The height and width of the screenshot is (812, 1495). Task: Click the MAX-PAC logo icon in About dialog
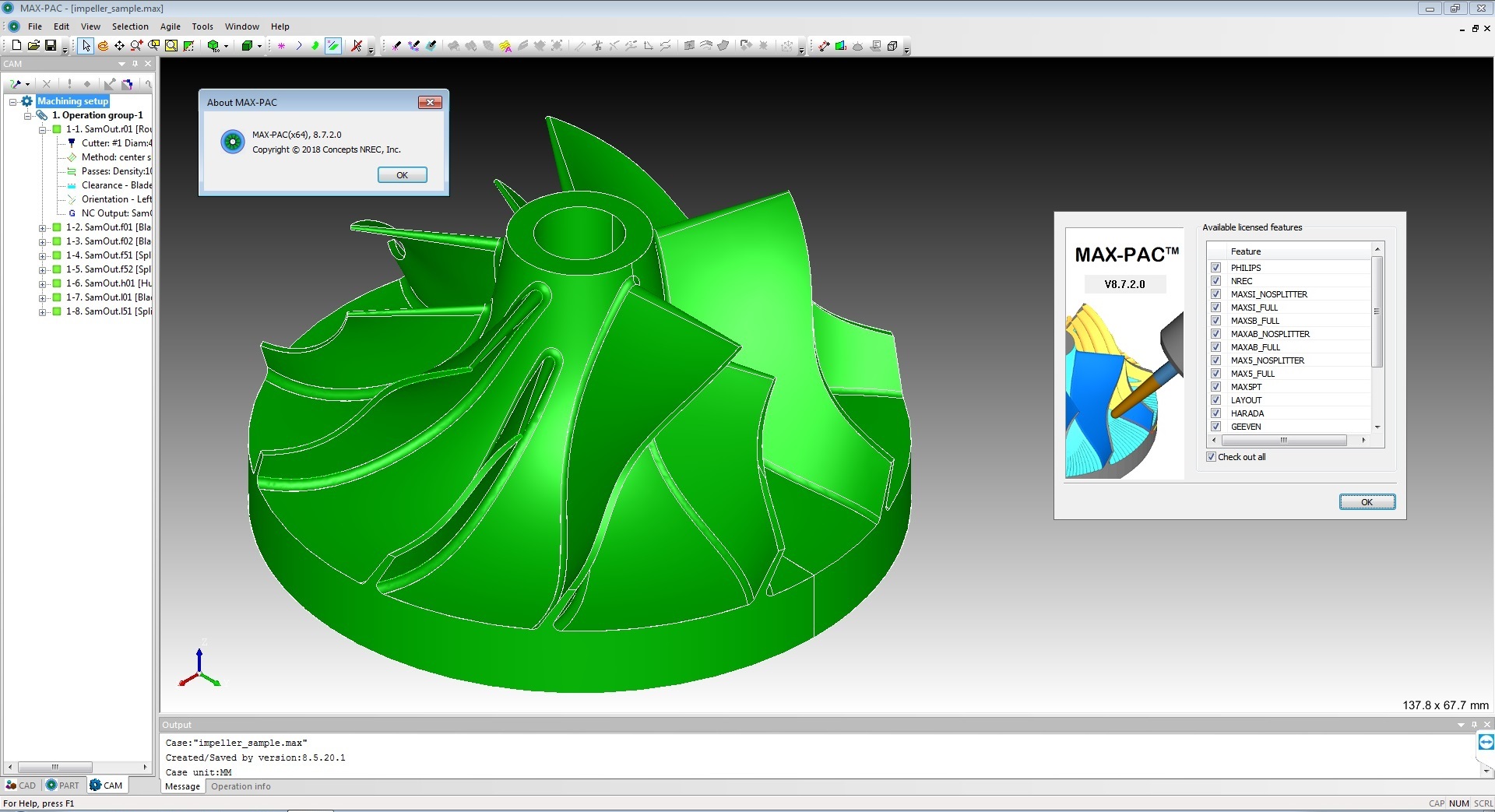pyautogui.click(x=232, y=142)
